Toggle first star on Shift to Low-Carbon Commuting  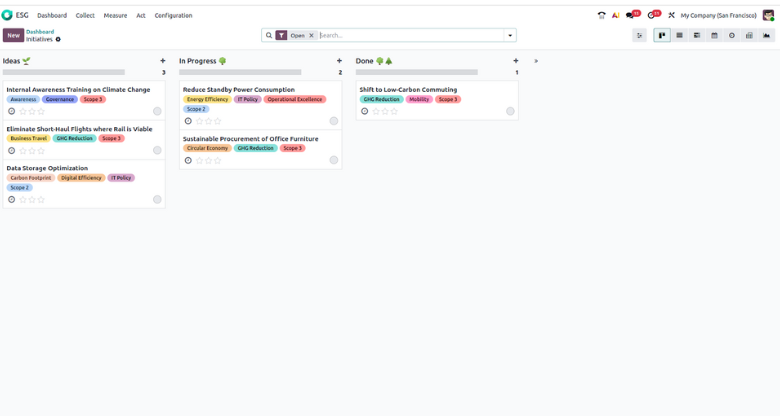click(376, 111)
